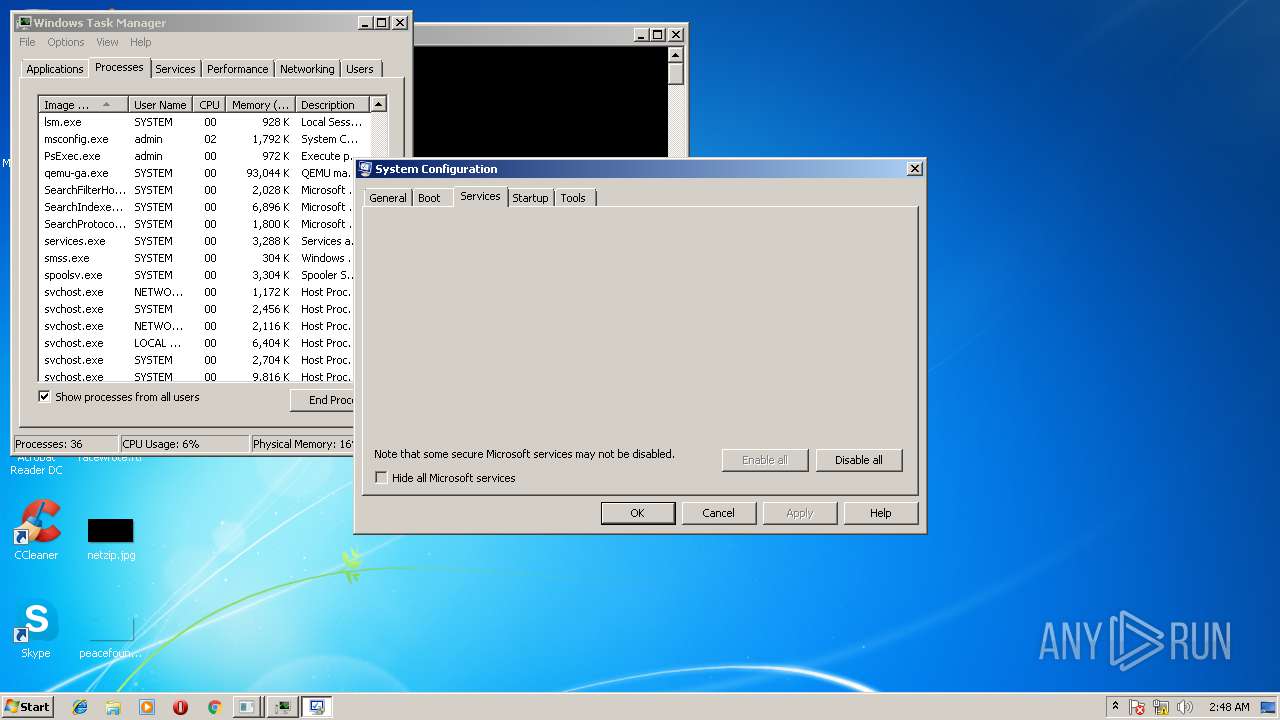
Task: Open the network status tray icon
Action: click(1161, 707)
